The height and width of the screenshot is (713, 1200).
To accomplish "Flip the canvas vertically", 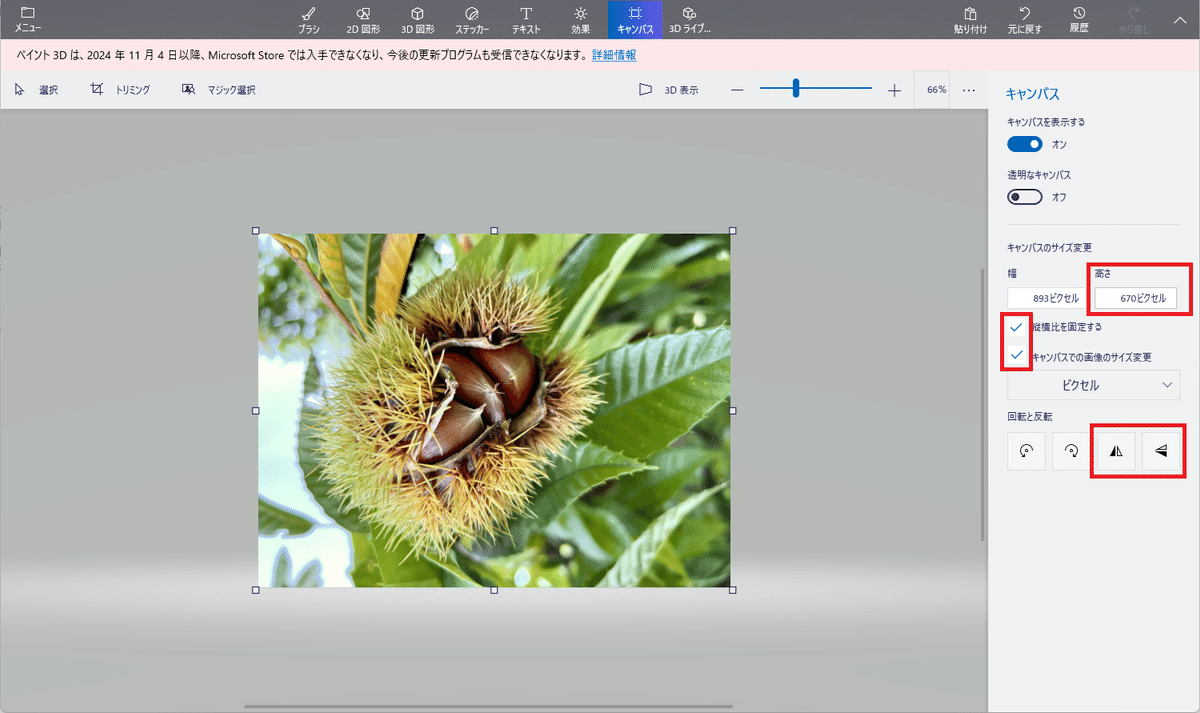I will 1161,451.
